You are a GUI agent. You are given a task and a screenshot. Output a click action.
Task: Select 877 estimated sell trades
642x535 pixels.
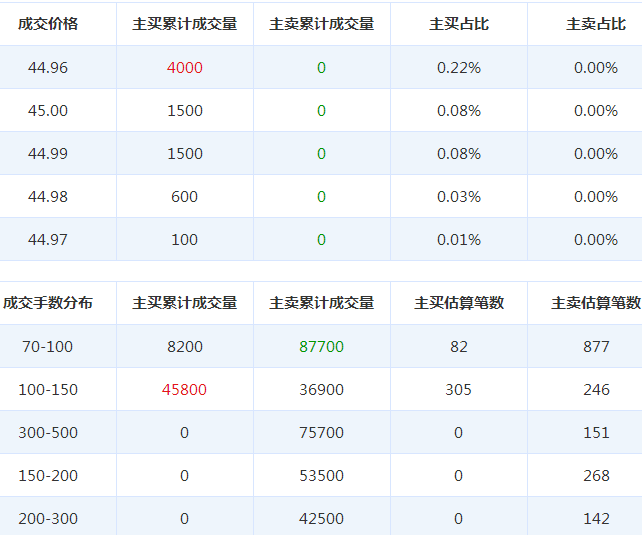596,347
